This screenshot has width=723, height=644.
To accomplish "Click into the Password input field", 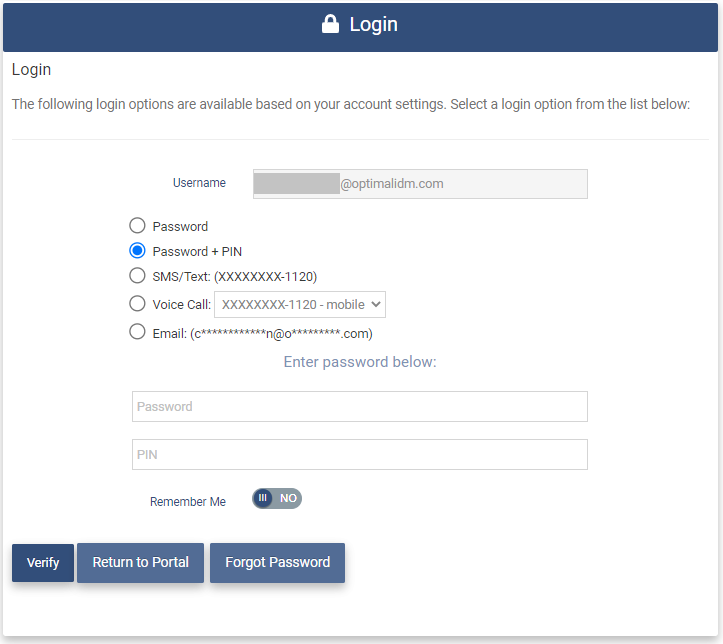I will 359,407.
